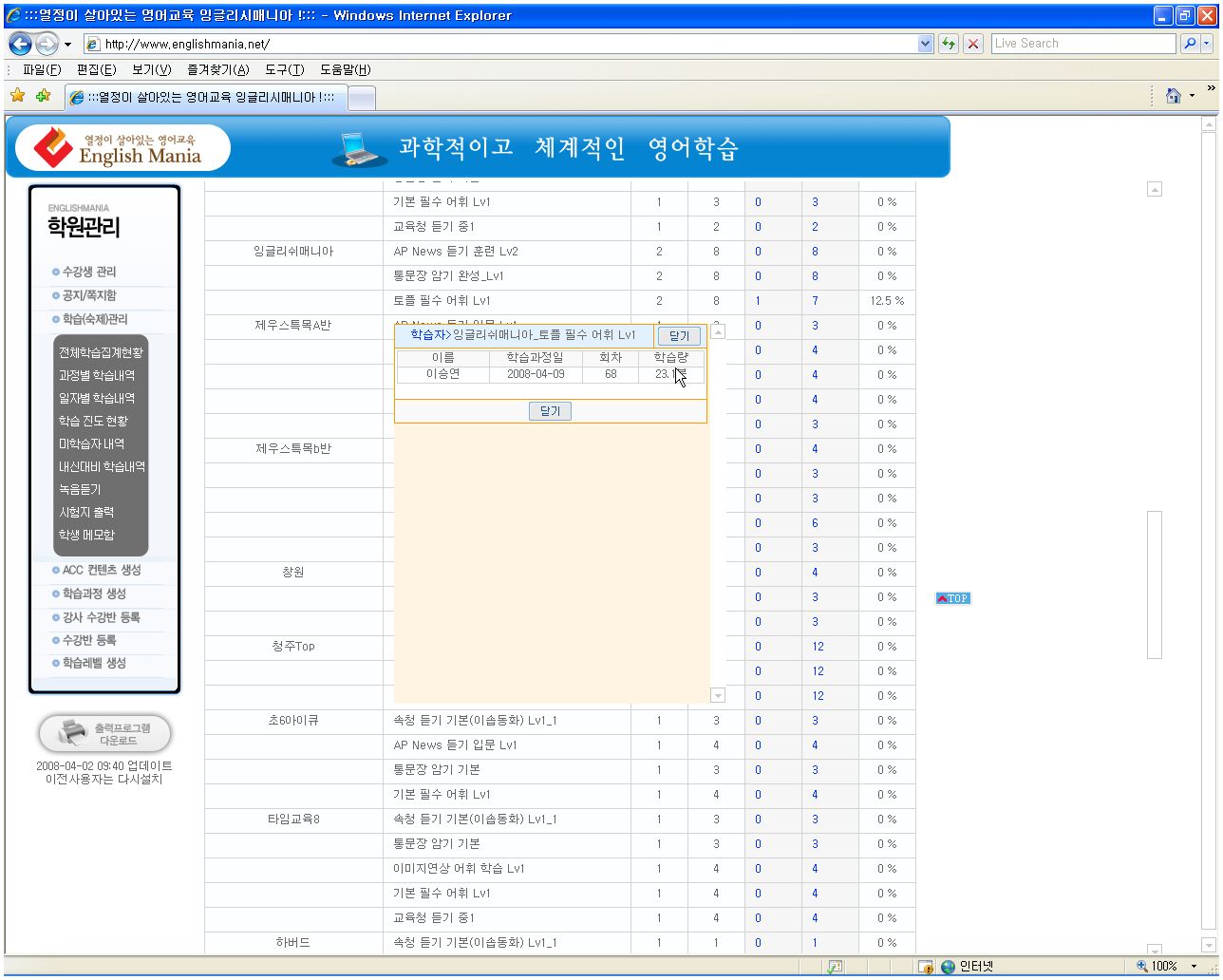Click the Live Search magnifier icon
The width and height of the screenshot is (1223, 980).
point(1189,44)
